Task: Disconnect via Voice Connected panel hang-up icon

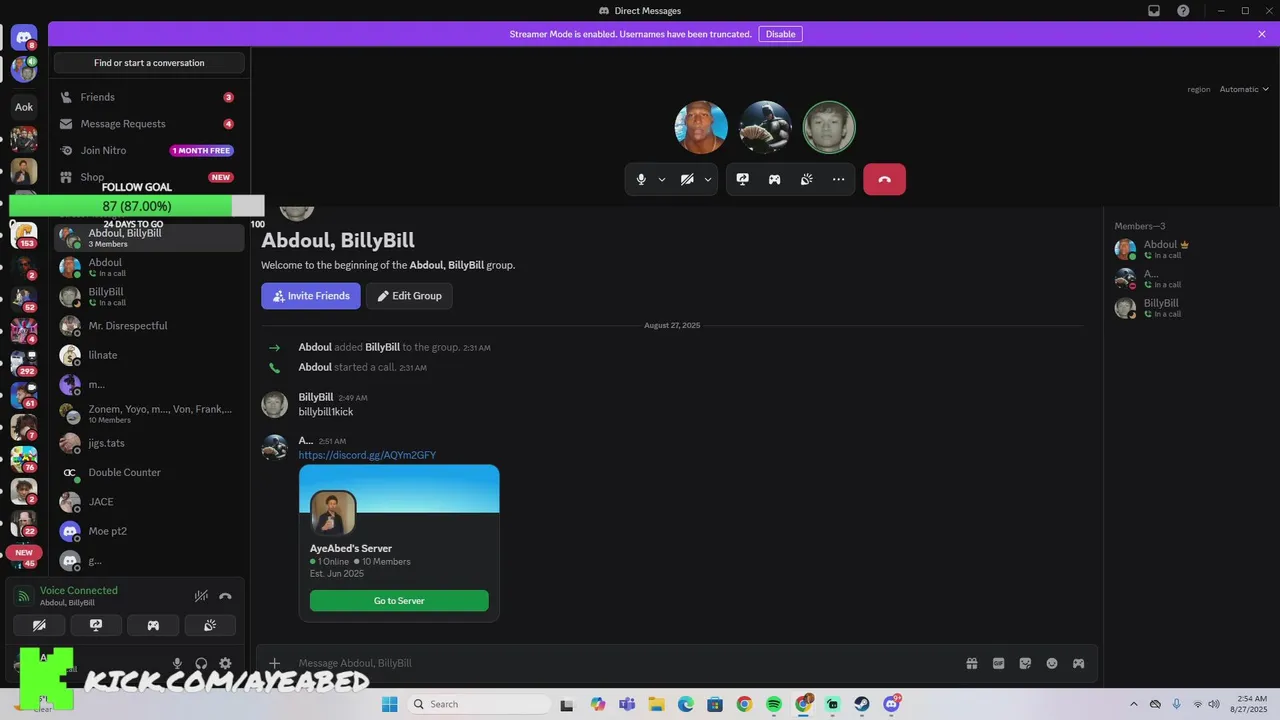Action: (225, 596)
